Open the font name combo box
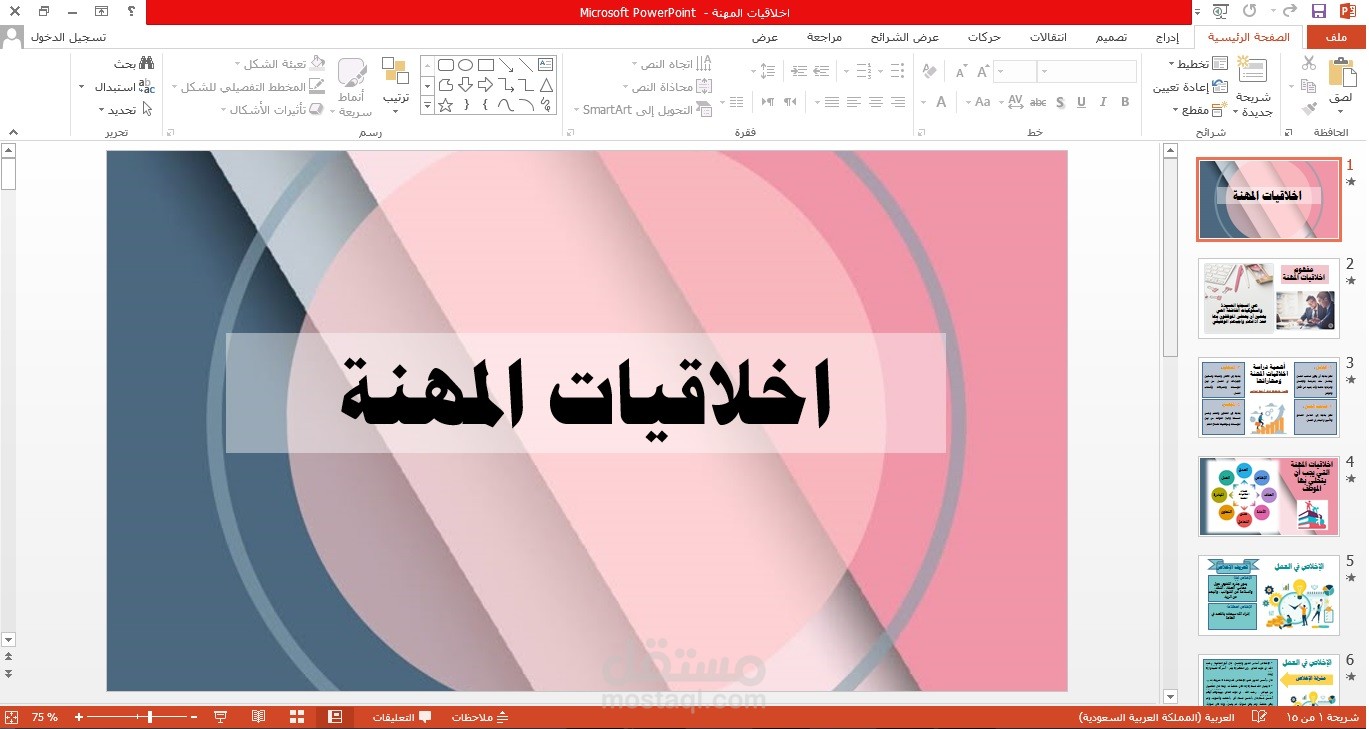 point(1086,71)
